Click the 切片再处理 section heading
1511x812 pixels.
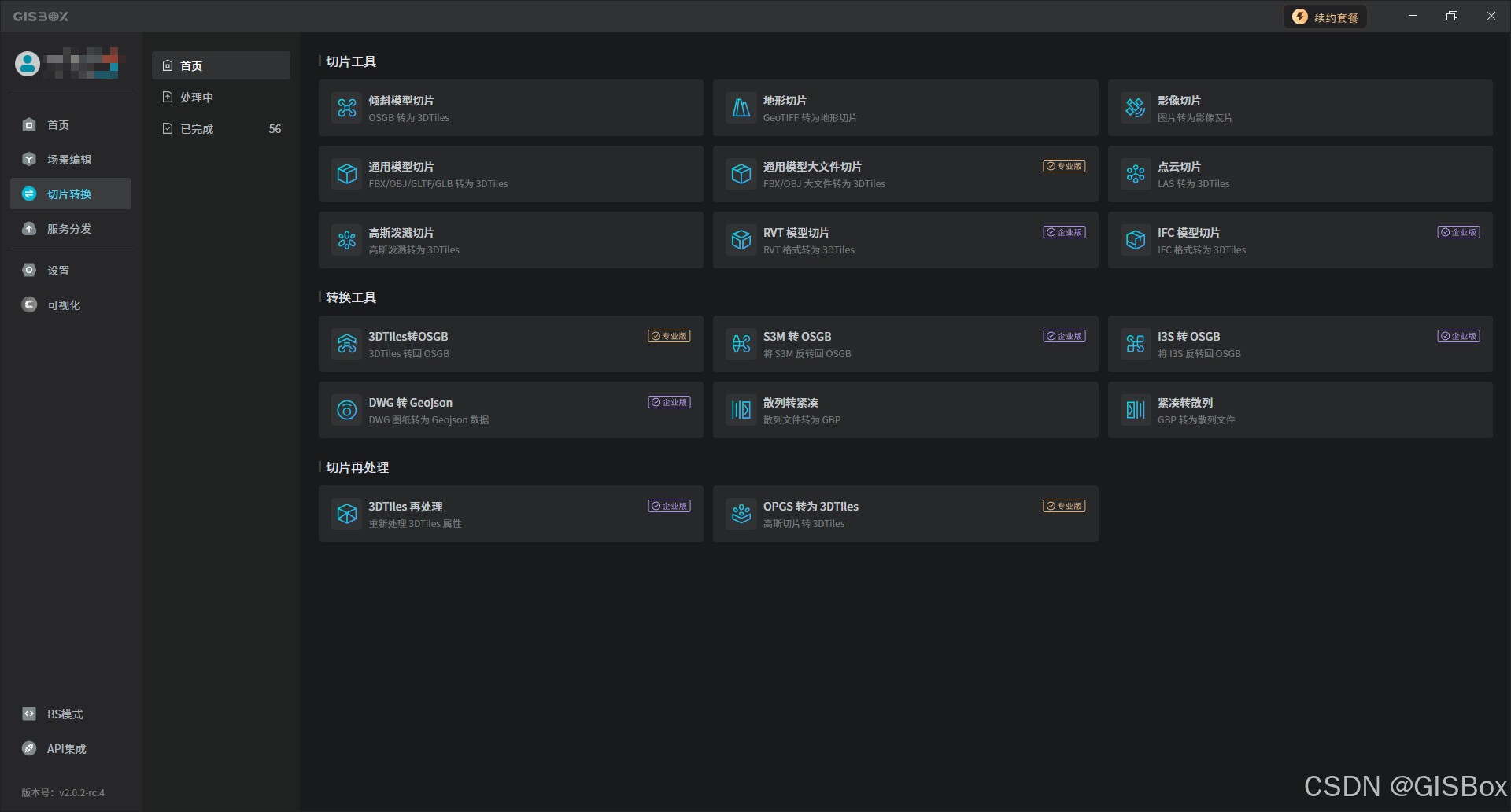click(357, 467)
